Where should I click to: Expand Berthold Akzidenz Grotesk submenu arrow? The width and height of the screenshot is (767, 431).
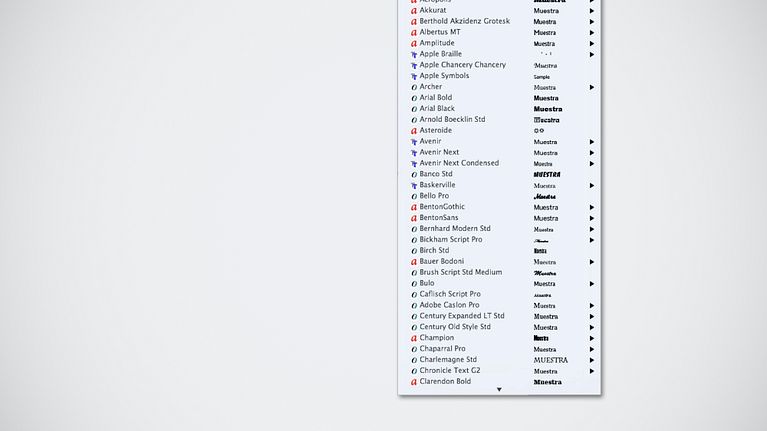pyautogui.click(x=591, y=22)
